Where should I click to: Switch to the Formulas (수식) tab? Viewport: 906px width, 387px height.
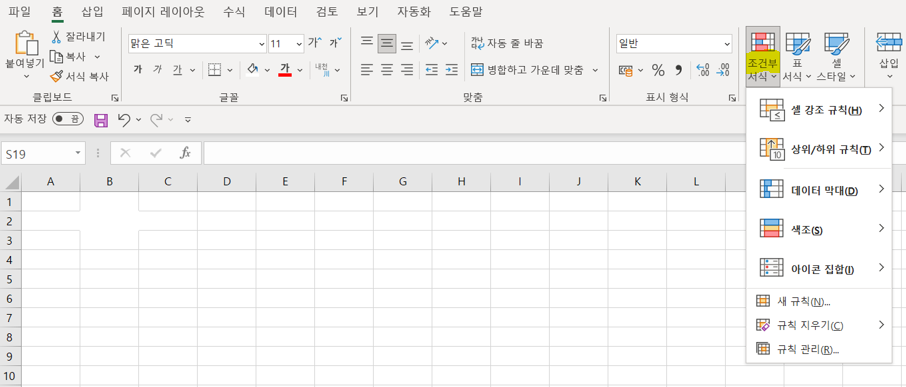click(234, 12)
